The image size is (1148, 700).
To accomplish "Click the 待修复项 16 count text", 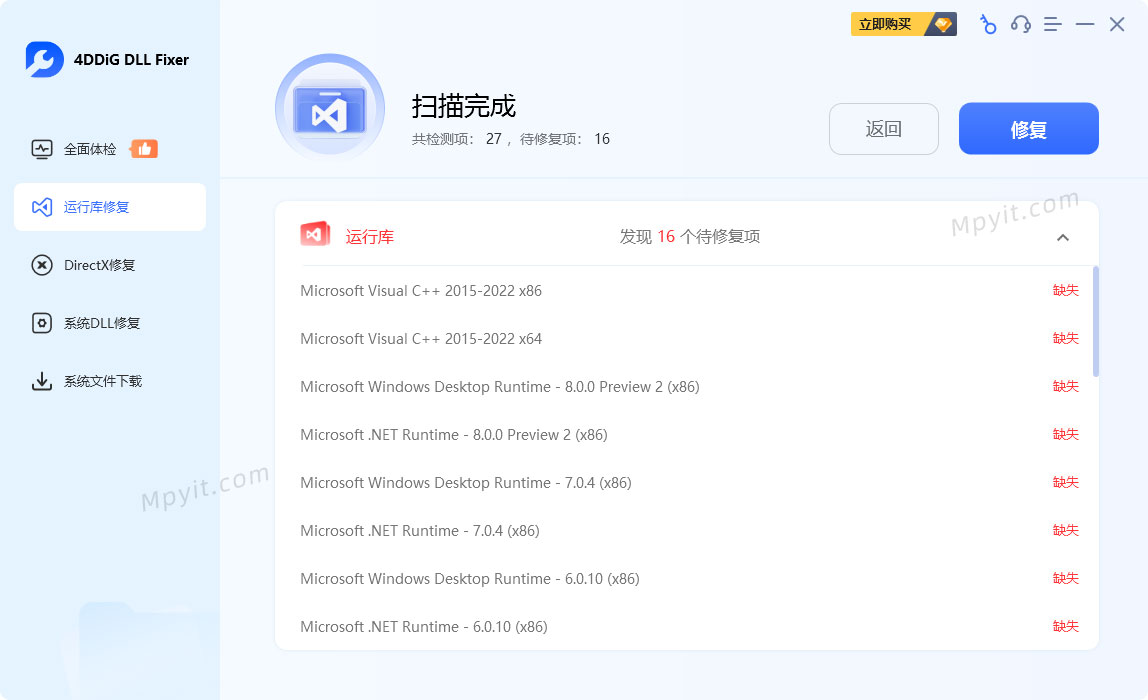I will pos(564,139).
